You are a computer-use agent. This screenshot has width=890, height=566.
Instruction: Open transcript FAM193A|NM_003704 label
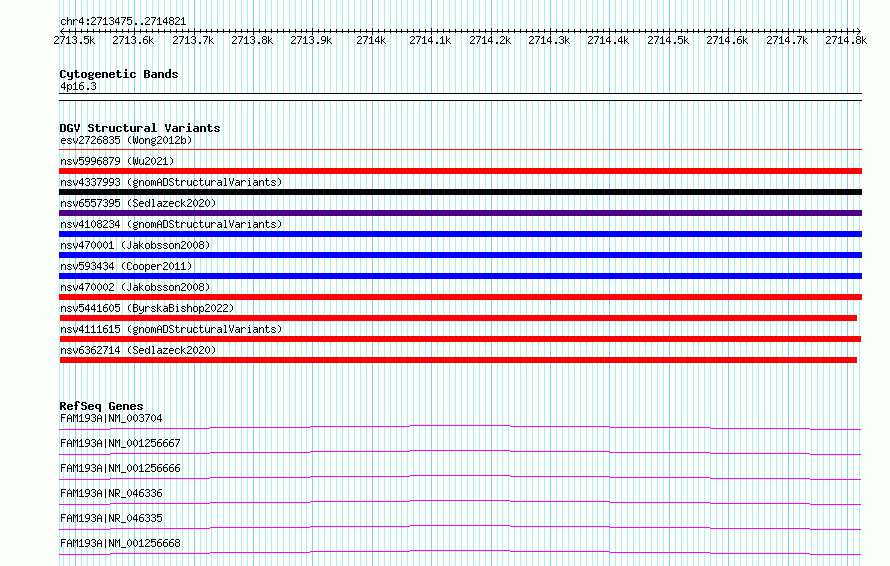point(111,418)
